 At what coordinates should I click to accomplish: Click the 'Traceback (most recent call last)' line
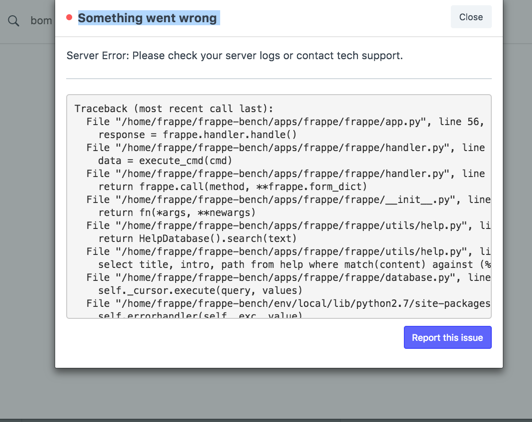pos(174,109)
